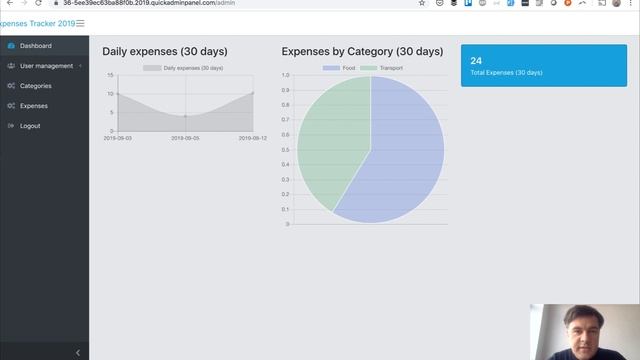Image resolution: width=640 pixels, height=360 pixels.
Task: Click the Daily expenses (30 days) heading
Action: pyautogui.click(x=165, y=51)
